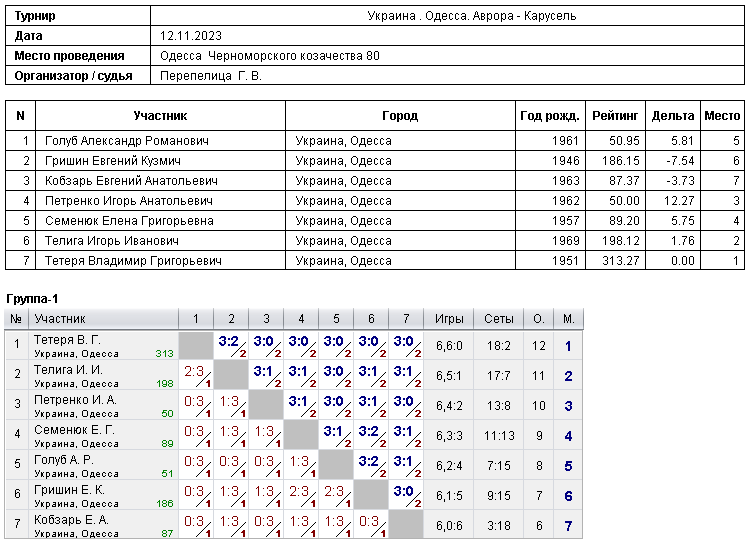Click Семенюк Елена Григорьевна name
The image size is (750, 544).
pos(129,221)
